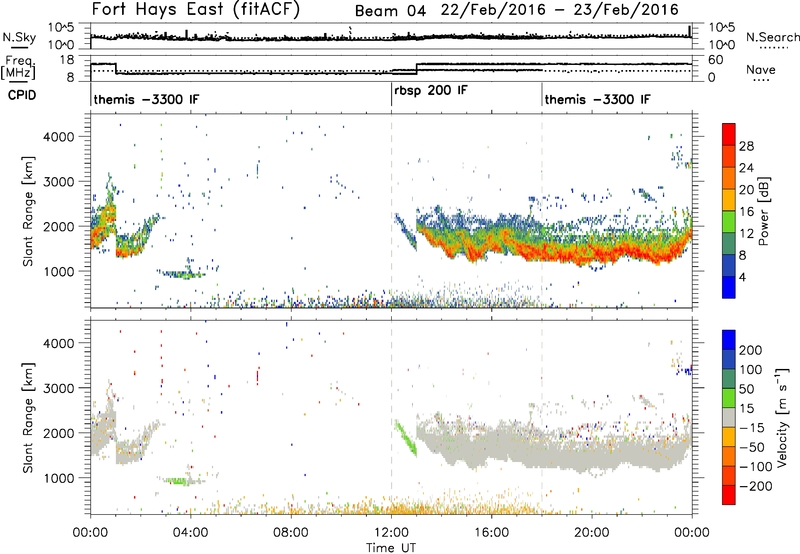The width and height of the screenshot is (800, 554).
Task: Click the 'CPID' row label
Action: pyautogui.click(x=22, y=95)
